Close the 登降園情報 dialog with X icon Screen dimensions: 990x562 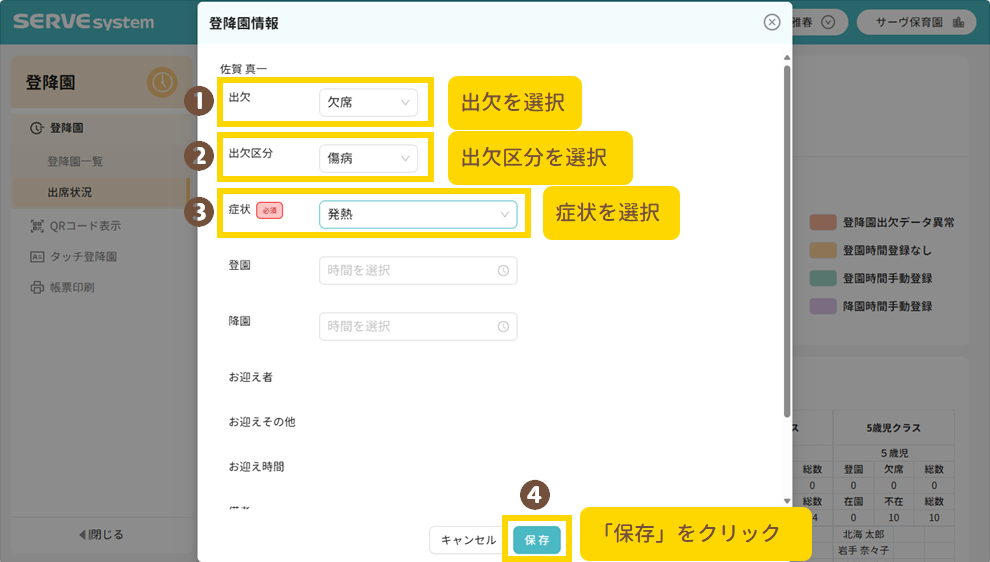pos(771,23)
